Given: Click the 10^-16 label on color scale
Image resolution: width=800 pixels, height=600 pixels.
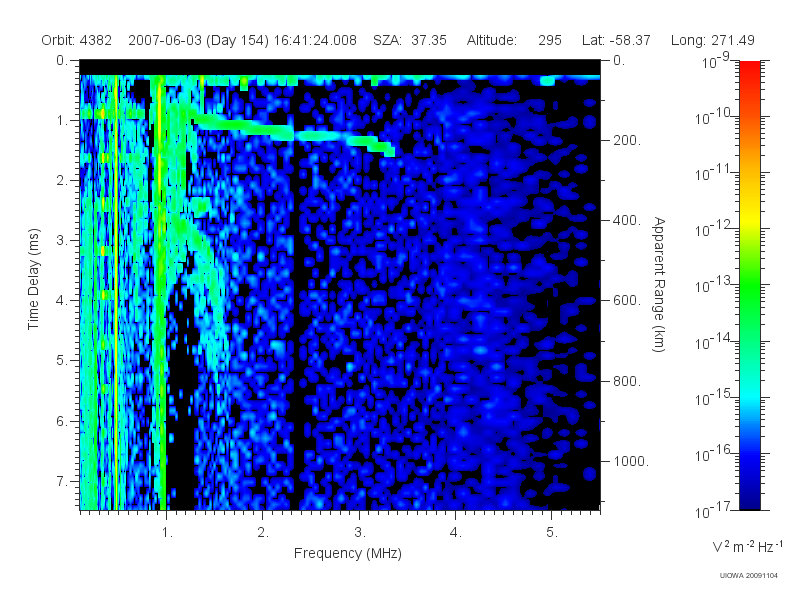Looking at the screenshot, I should pos(714,454).
